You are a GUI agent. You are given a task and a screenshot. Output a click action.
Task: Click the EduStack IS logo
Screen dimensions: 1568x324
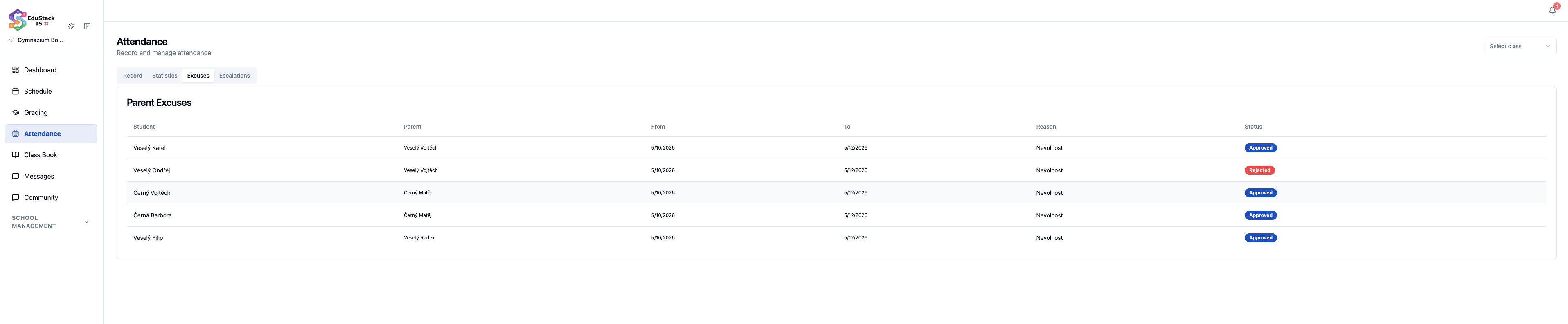pos(32,20)
